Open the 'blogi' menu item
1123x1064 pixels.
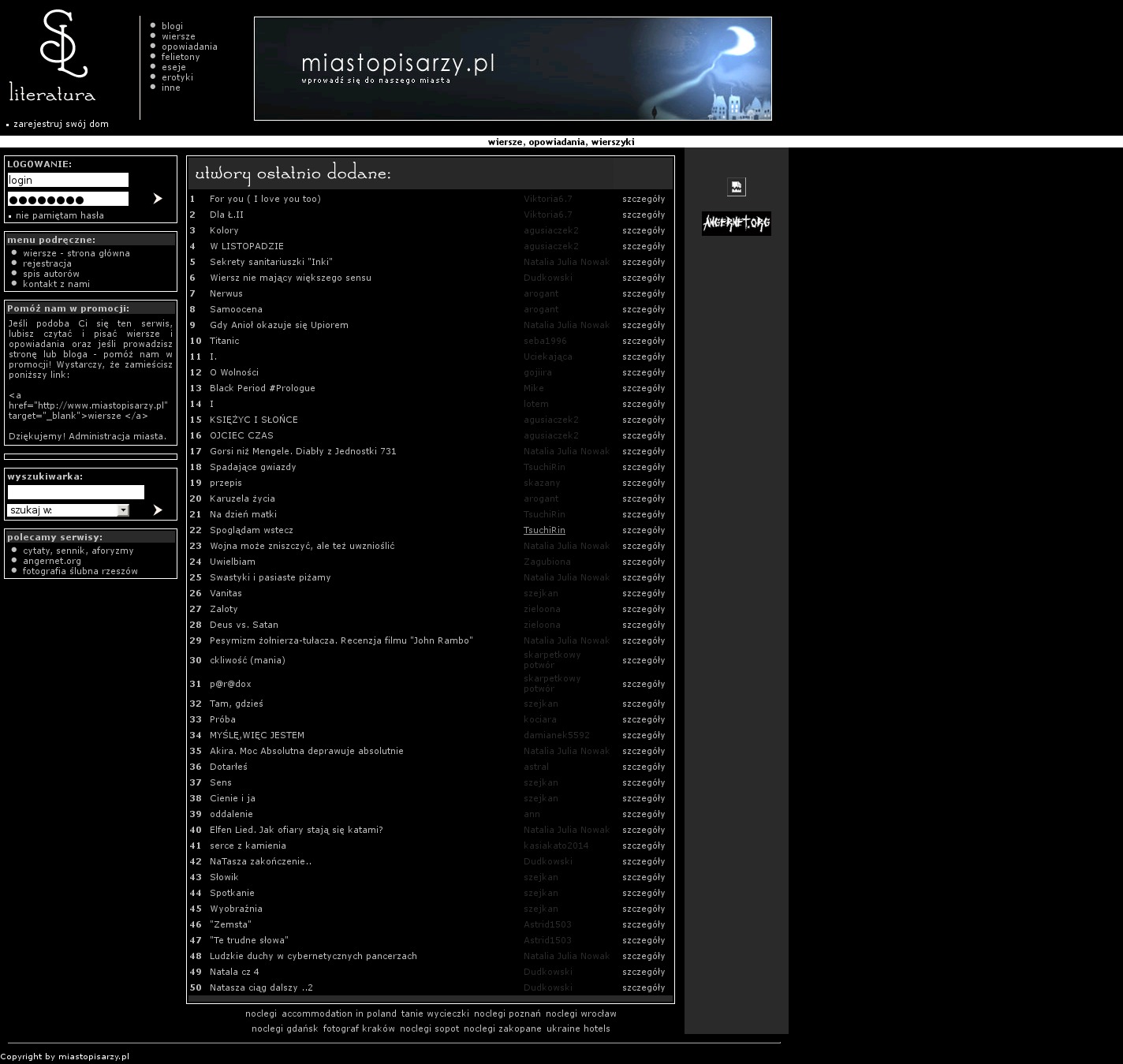coord(172,26)
